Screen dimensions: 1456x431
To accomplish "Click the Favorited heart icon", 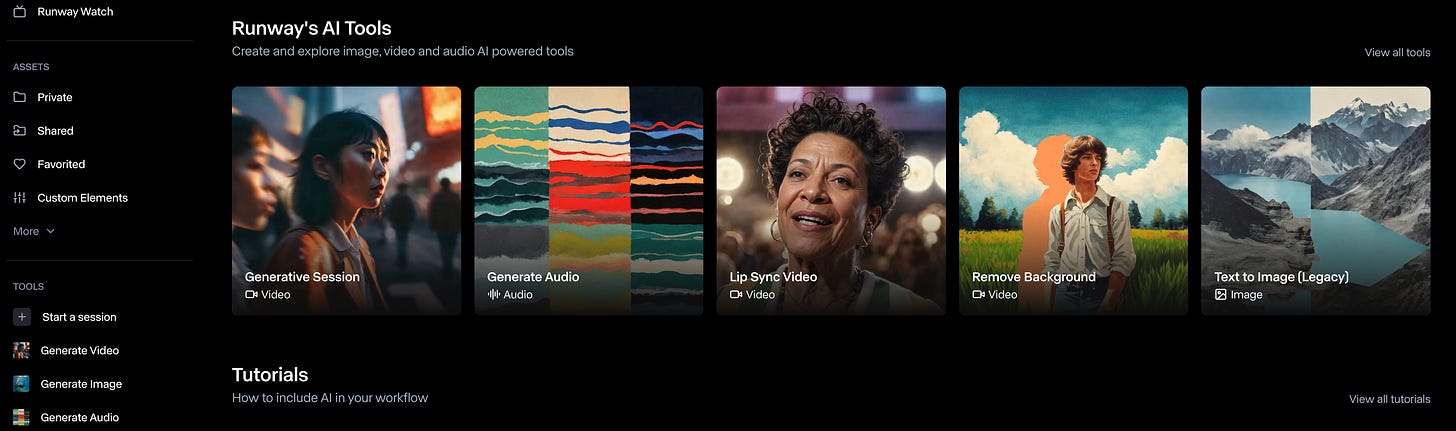I will (20, 164).
